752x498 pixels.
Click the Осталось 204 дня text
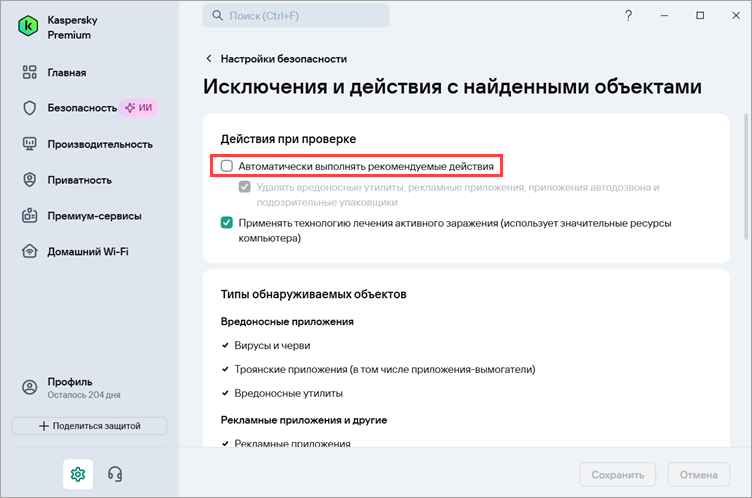point(83,395)
